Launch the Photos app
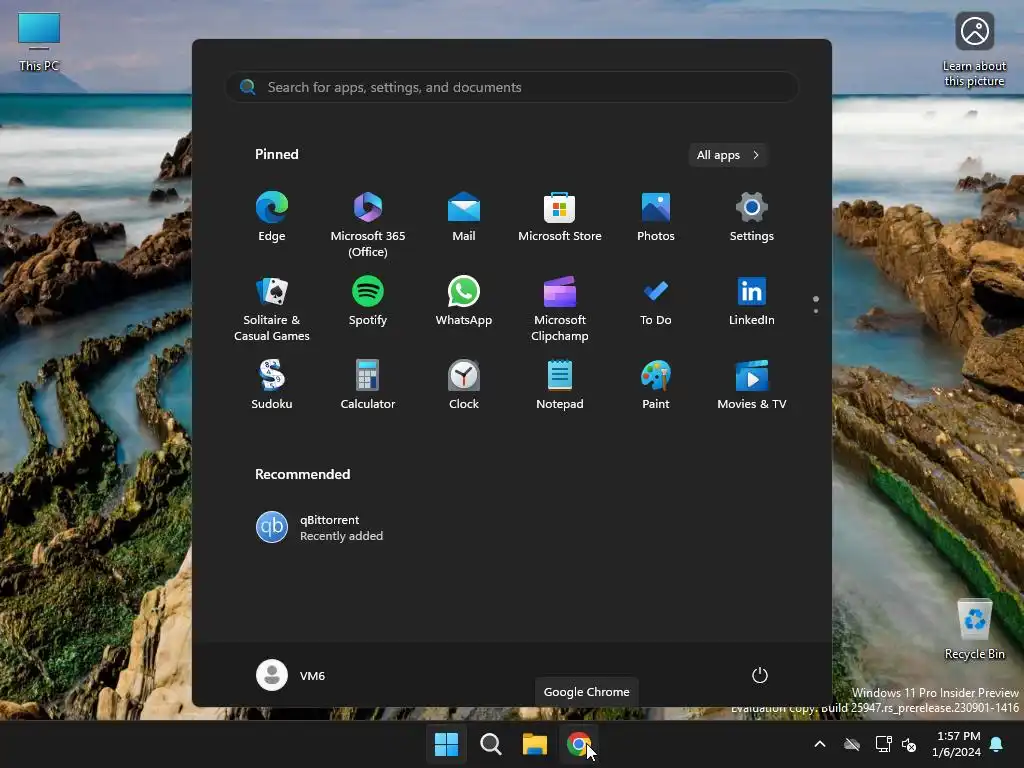 coord(656,217)
